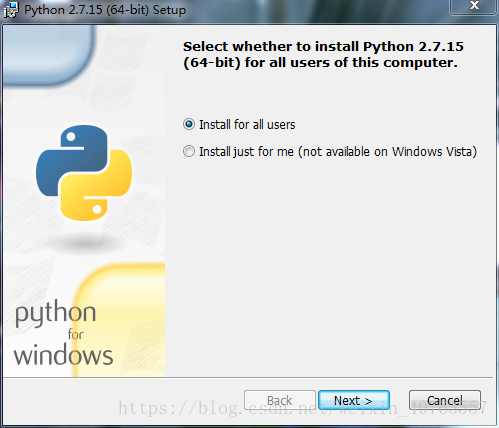Click the empty gray area below the radio options
The height and width of the screenshot is (428, 499).
[x=328, y=267]
